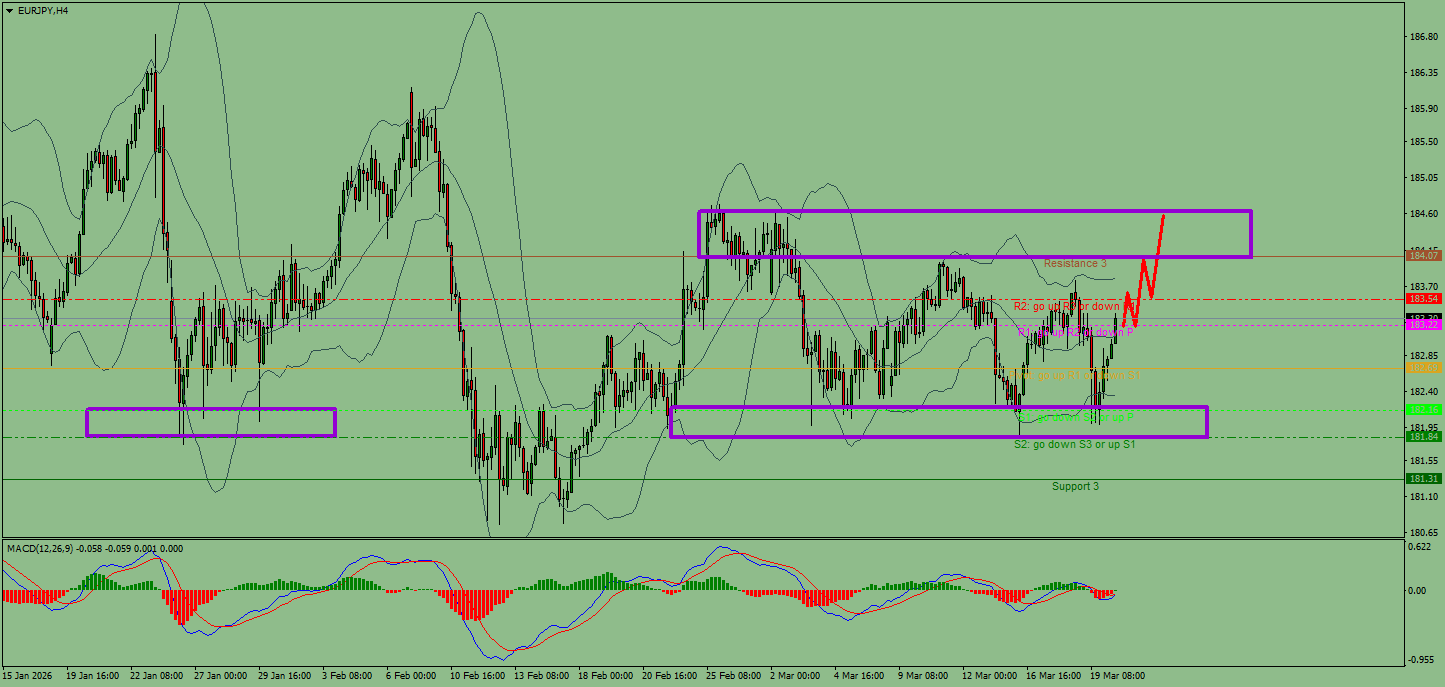1445x687 pixels.
Task: Click the '19 Mar 08:00' time axis label
Action: pyautogui.click(x=1116, y=676)
